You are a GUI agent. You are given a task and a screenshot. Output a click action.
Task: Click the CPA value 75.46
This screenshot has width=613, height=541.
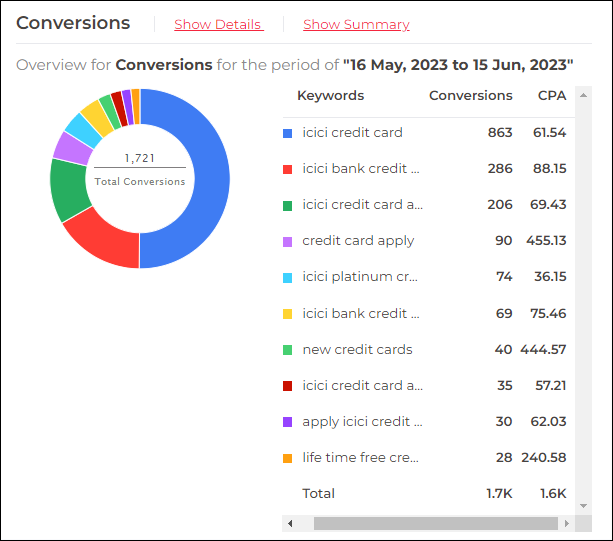tap(548, 313)
